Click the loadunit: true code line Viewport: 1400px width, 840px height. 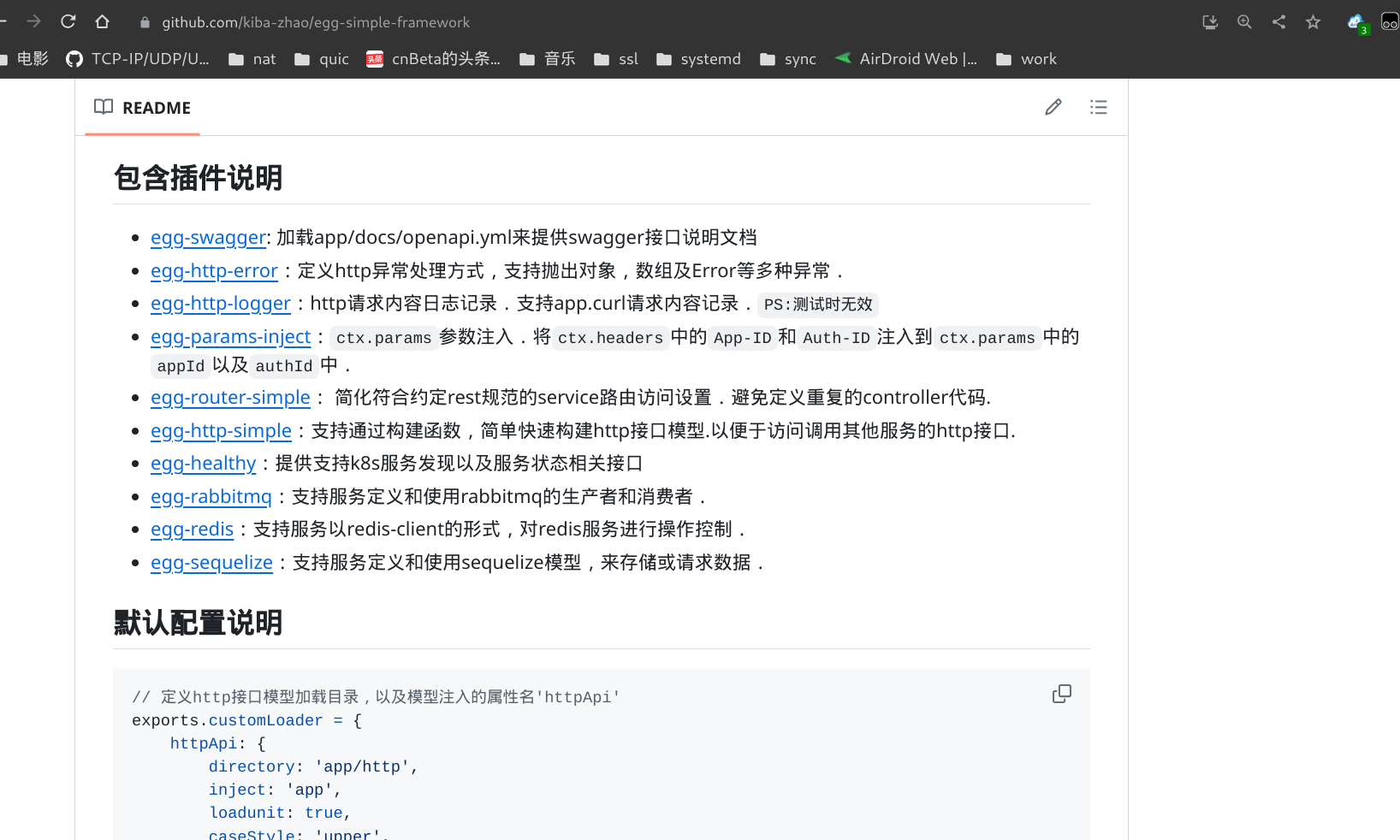point(280,813)
